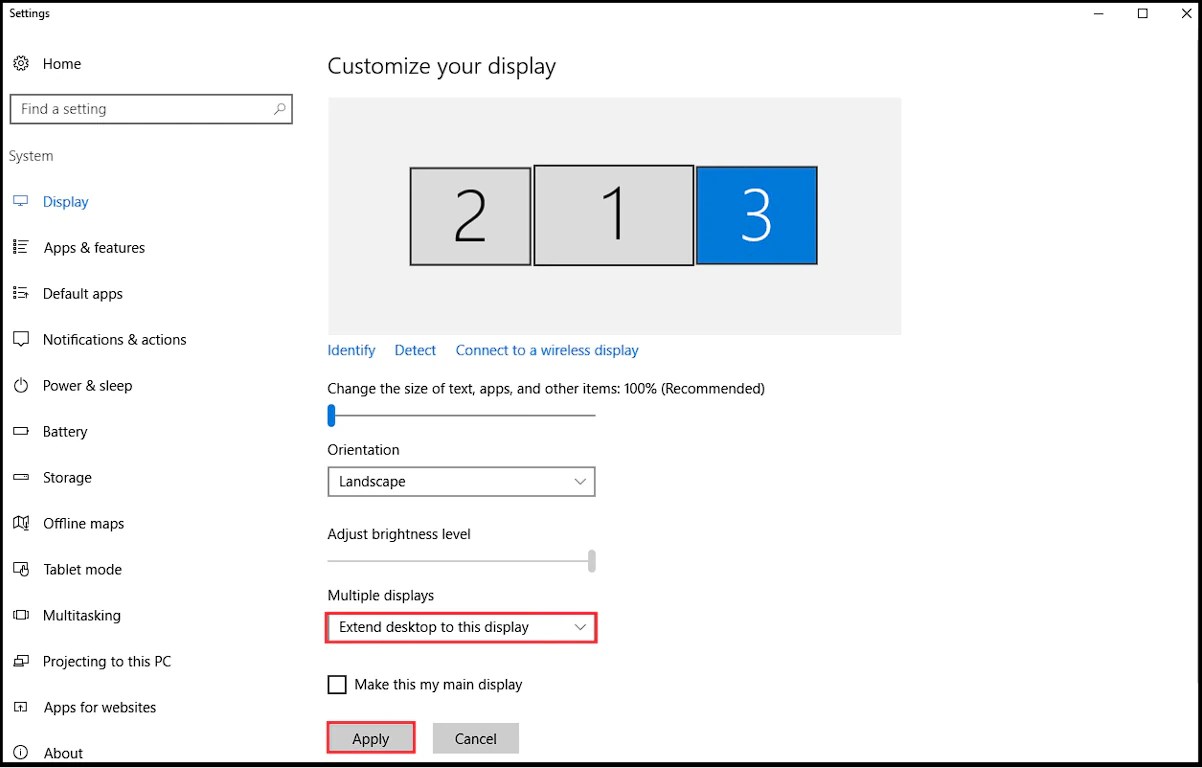Open Battery settings via its icon
Viewport: 1202px width, 768px height.
(21, 431)
